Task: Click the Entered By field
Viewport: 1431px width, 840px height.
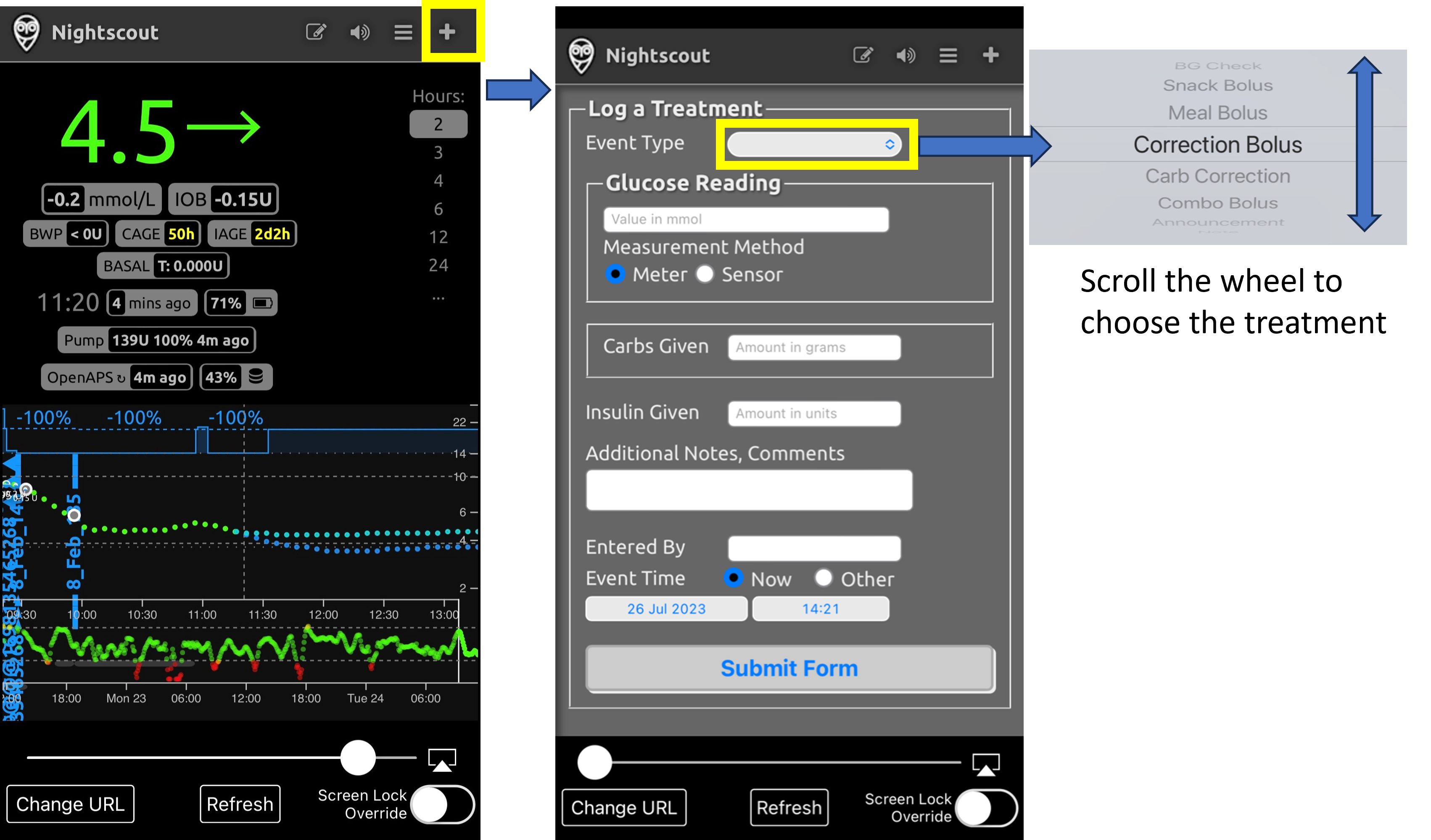Action: [x=814, y=548]
